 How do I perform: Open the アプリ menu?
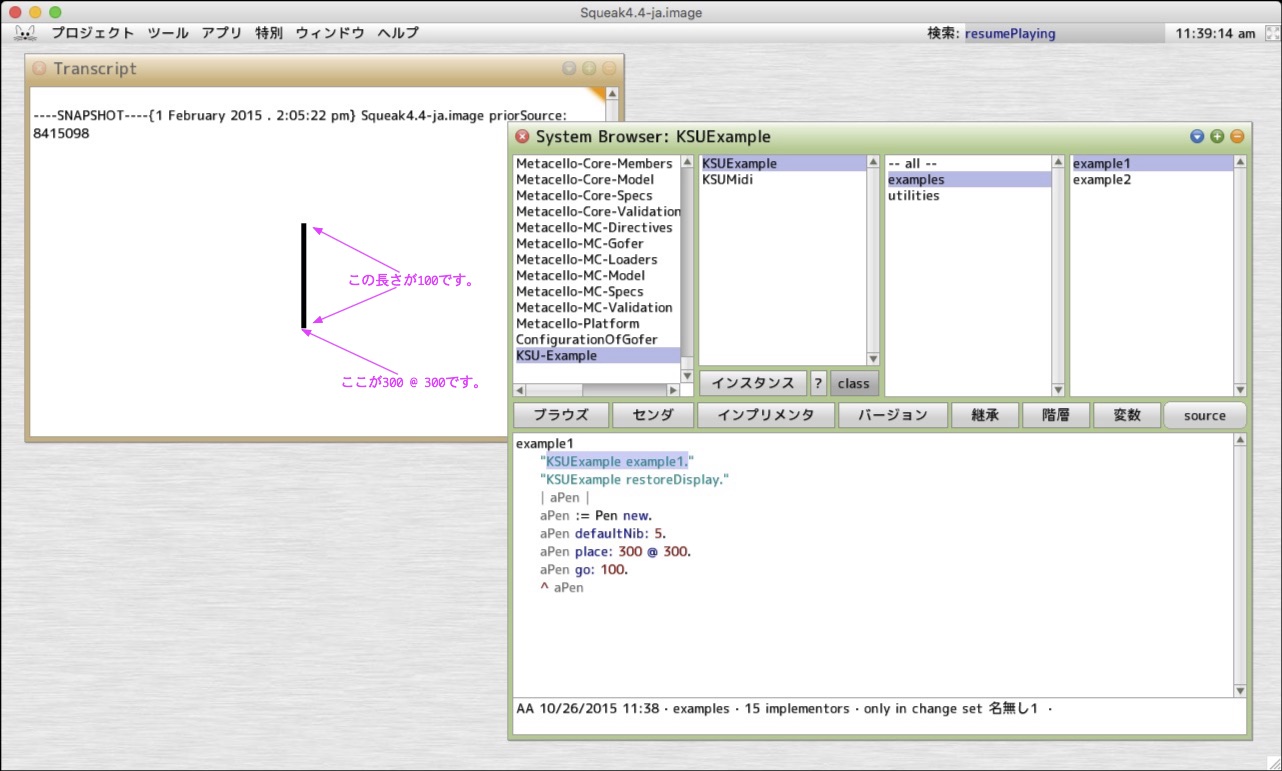(x=221, y=33)
